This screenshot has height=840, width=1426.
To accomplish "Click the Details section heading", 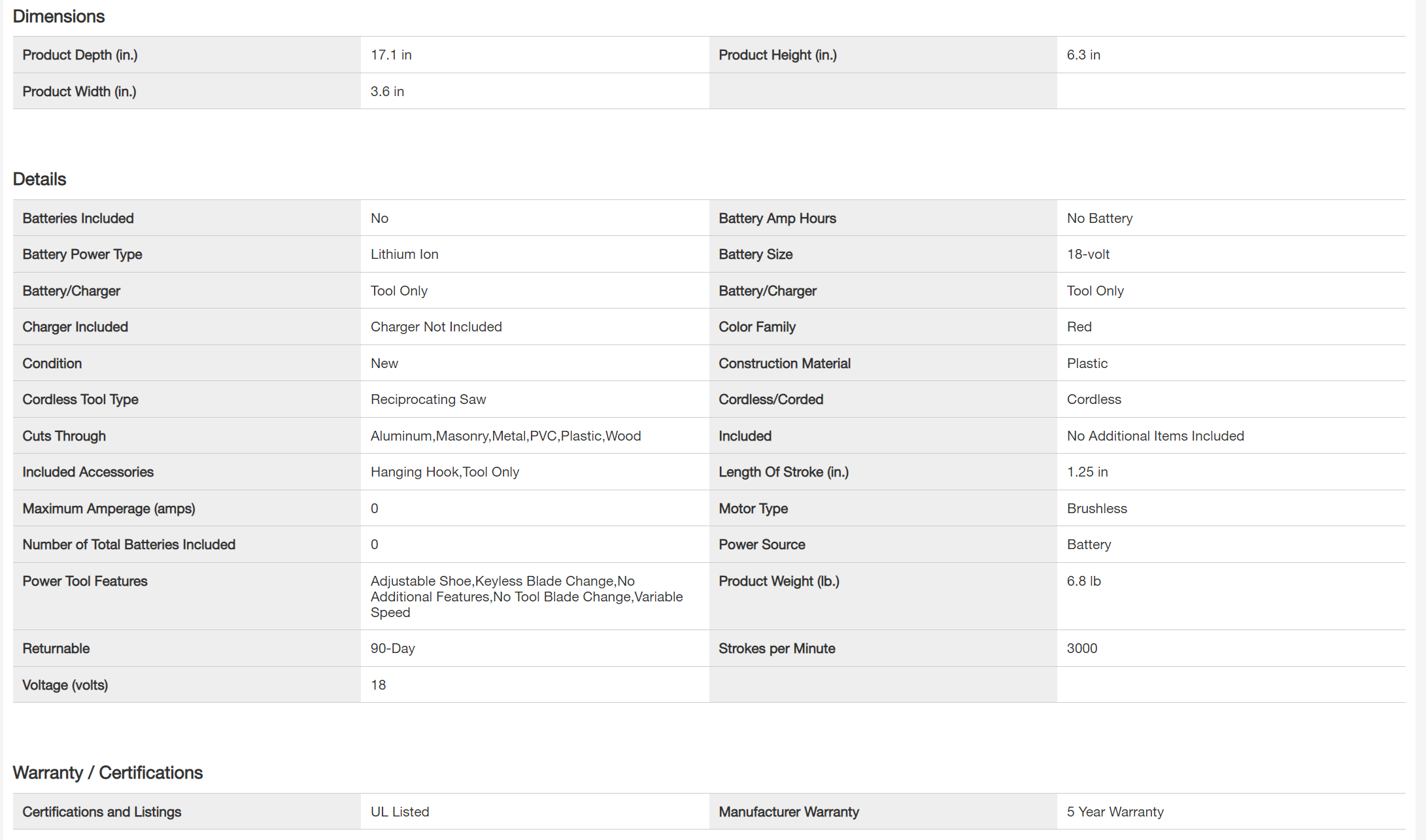I will tap(39, 179).
